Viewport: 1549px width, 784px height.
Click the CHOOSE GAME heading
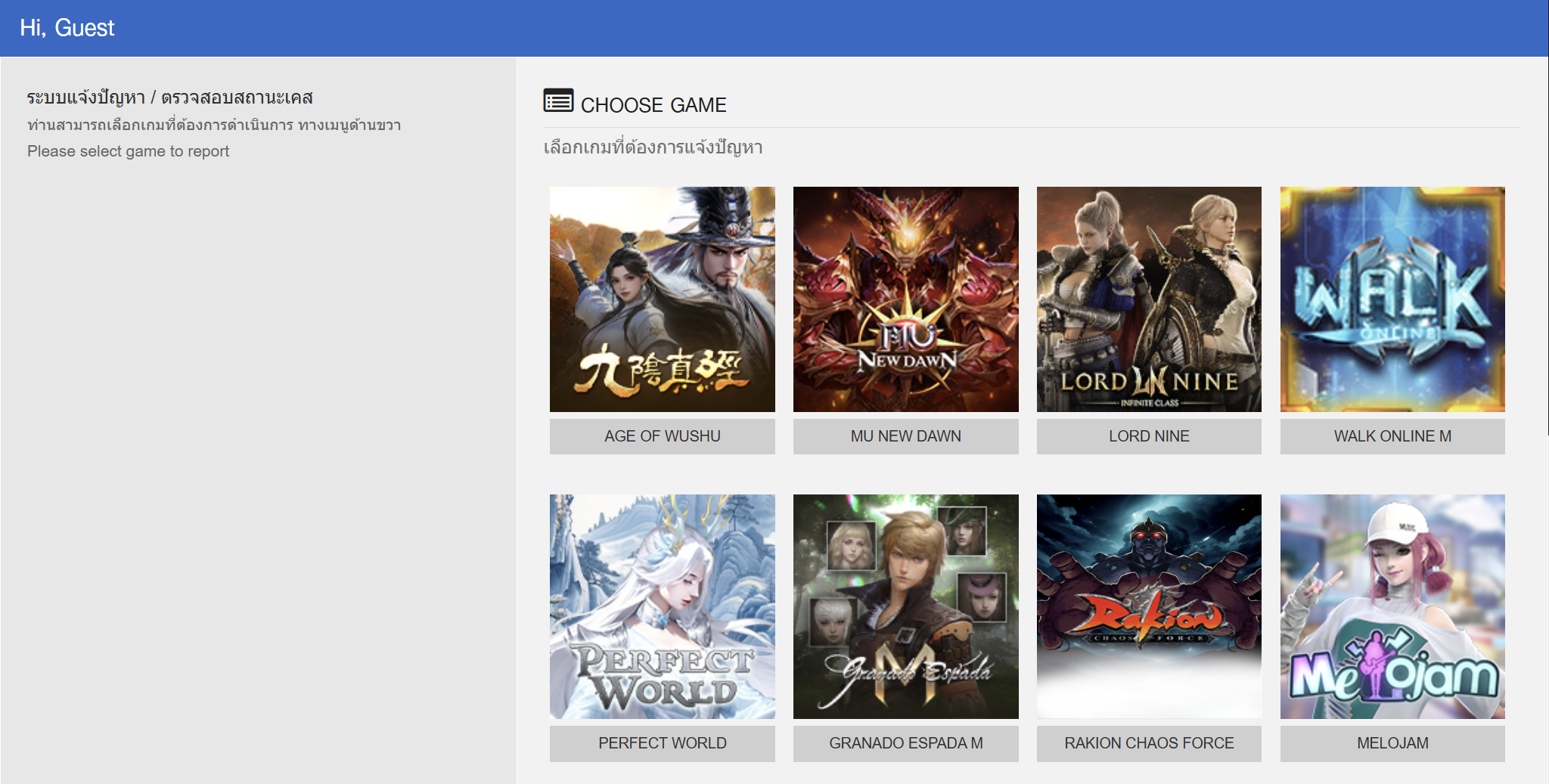[653, 105]
